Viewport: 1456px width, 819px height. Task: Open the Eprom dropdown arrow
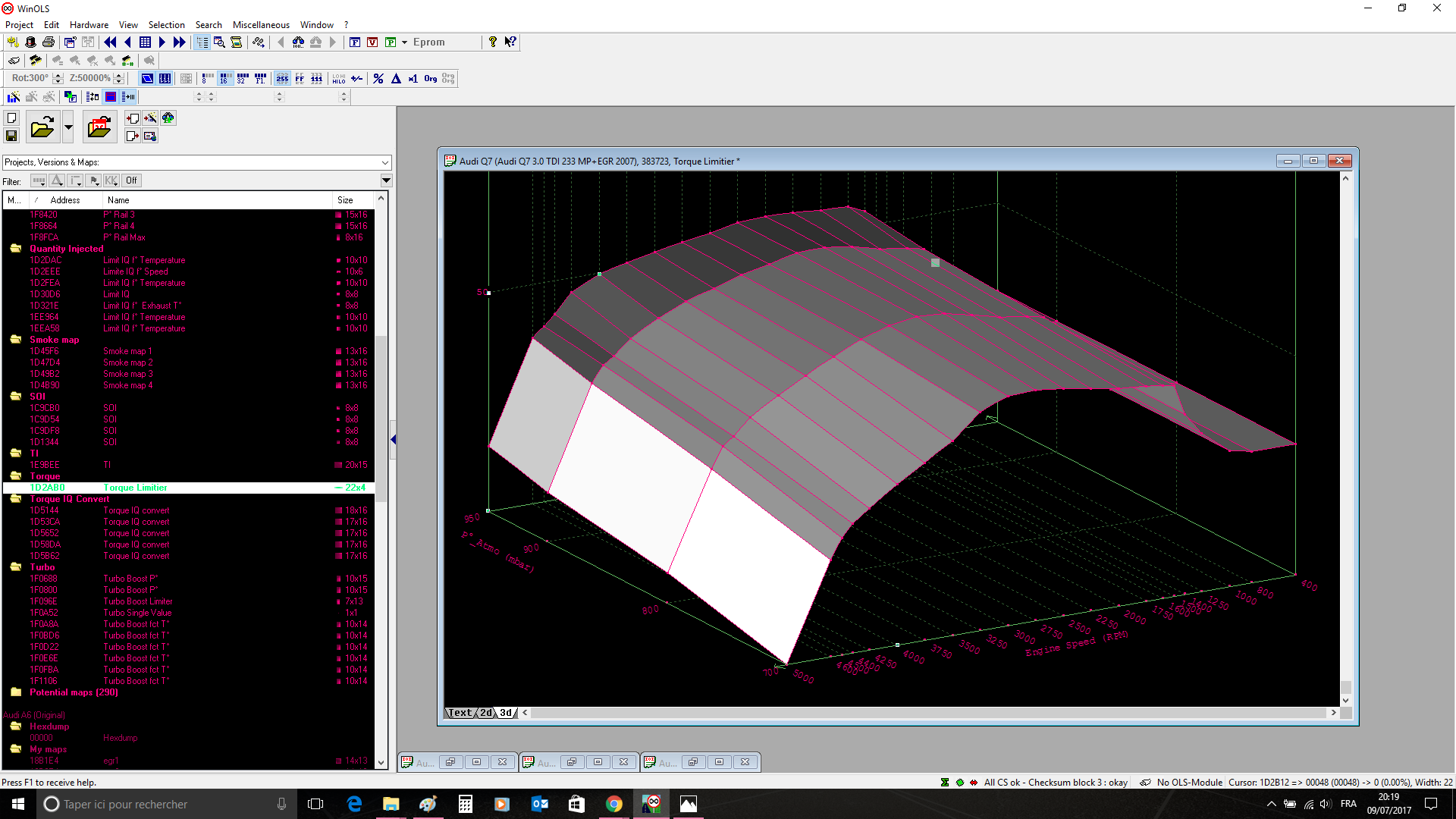pos(405,42)
